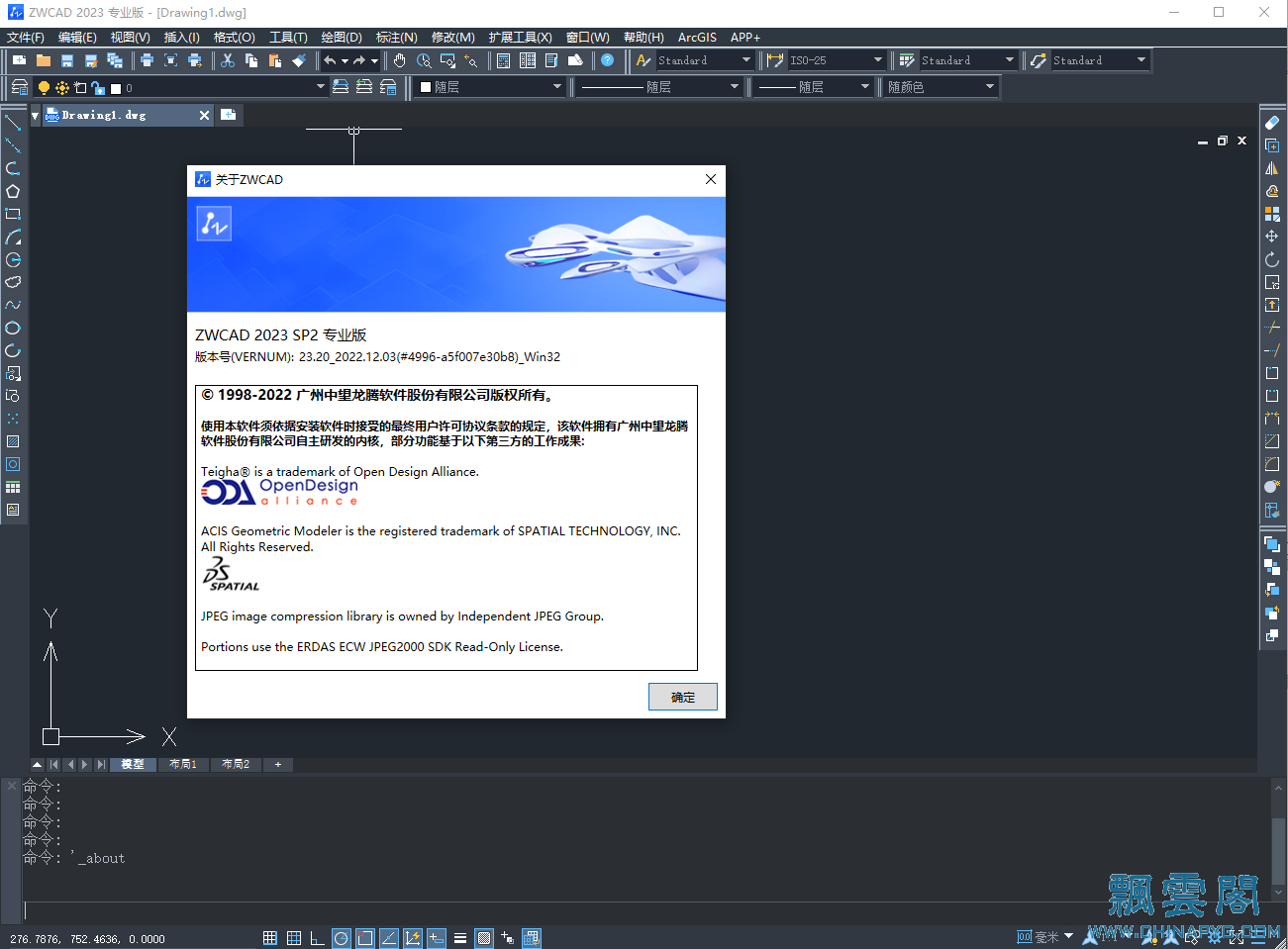1288x949 pixels.
Task: Close the Drawing1.dwg document tab
Action: (x=204, y=115)
